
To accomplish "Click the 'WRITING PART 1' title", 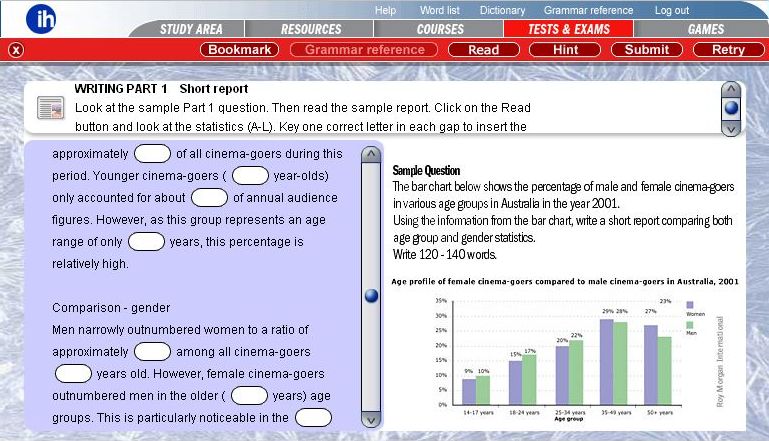I will pyautogui.click(x=121, y=89).
